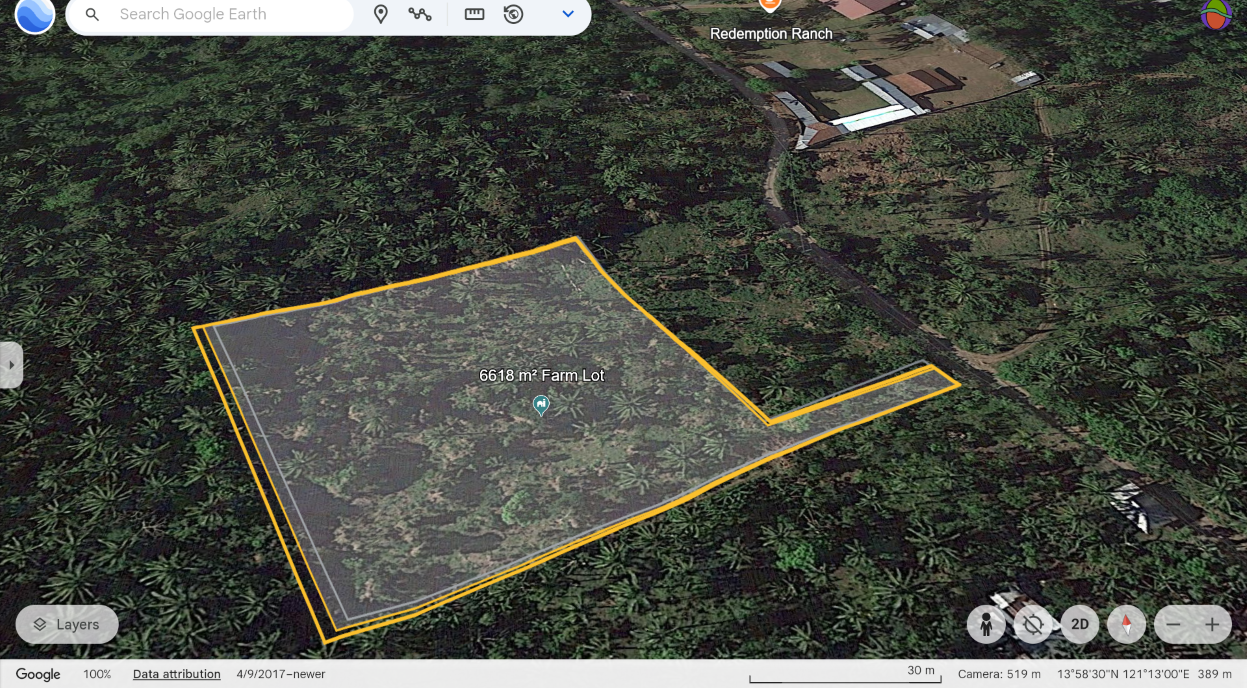Reset orientation using the compass
The width and height of the screenshot is (1247, 688).
tap(1126, 625)
